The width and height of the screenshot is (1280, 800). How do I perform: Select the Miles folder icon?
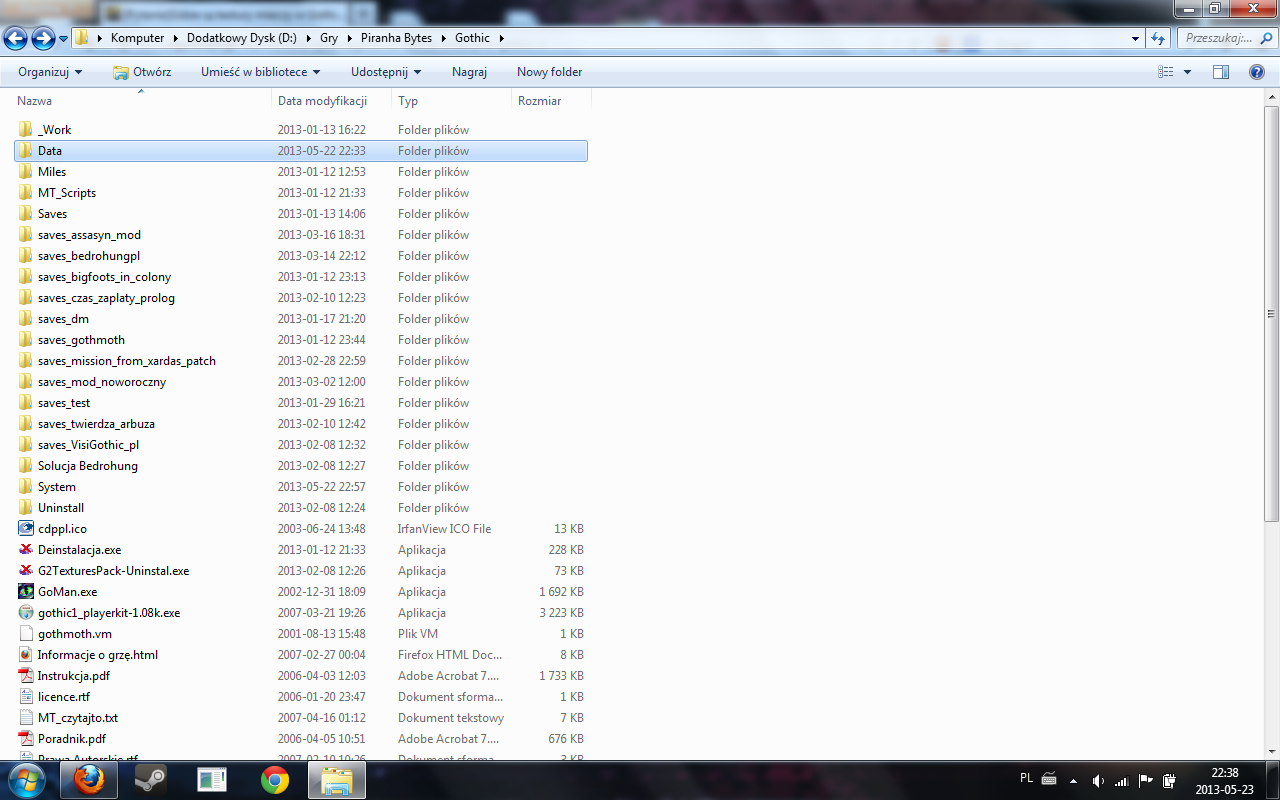pyautogui.click(x=26, y=172)
